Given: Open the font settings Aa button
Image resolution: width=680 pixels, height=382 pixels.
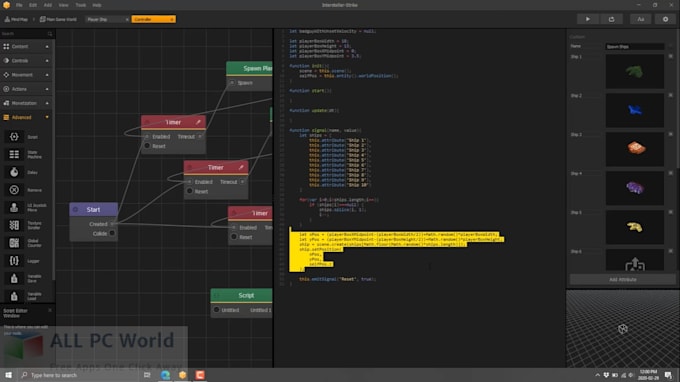Looking at the screenshot, I should pyautogui.click(x=641, y=19).
